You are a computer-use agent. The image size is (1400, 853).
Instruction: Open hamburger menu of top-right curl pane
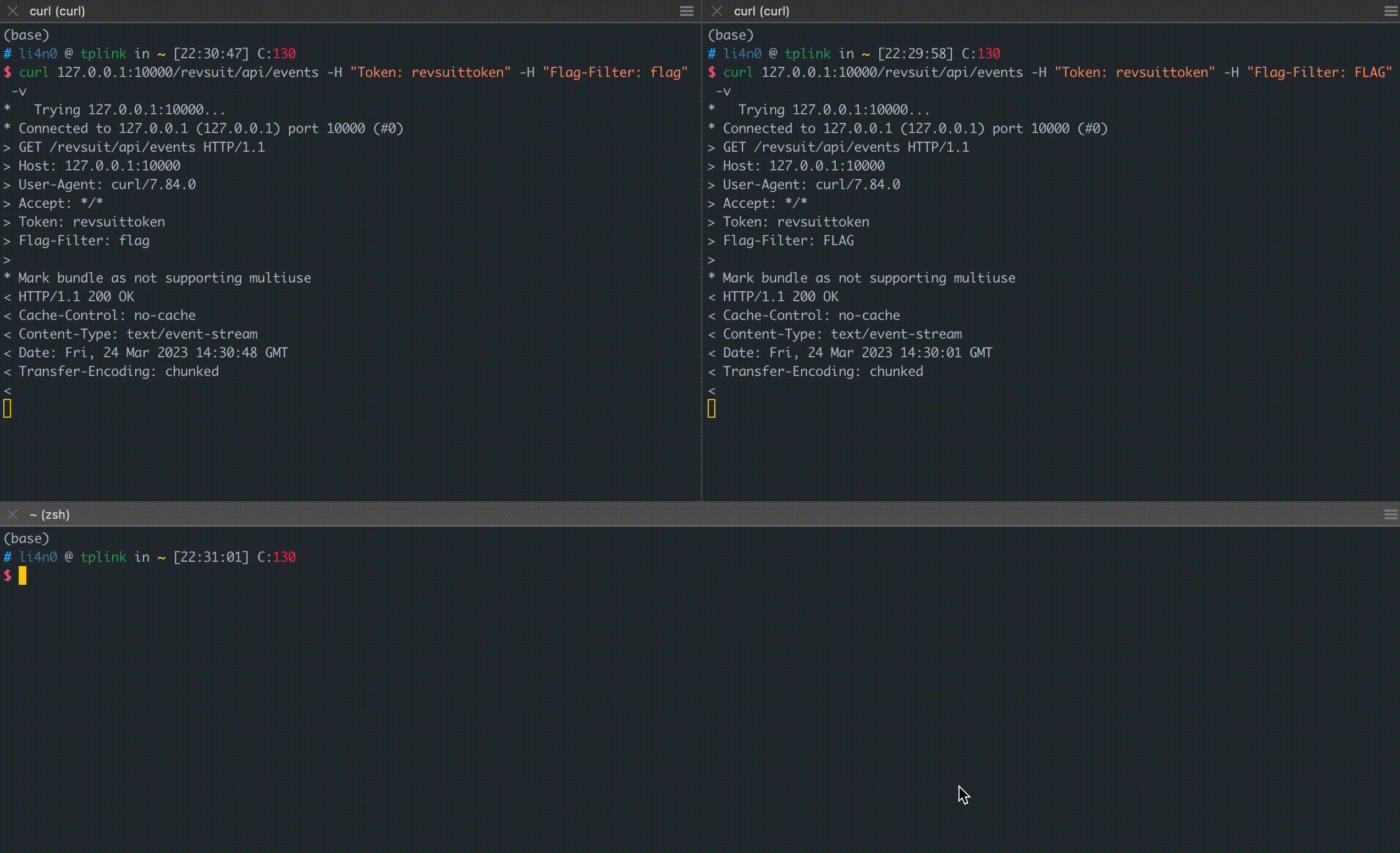1390,11
